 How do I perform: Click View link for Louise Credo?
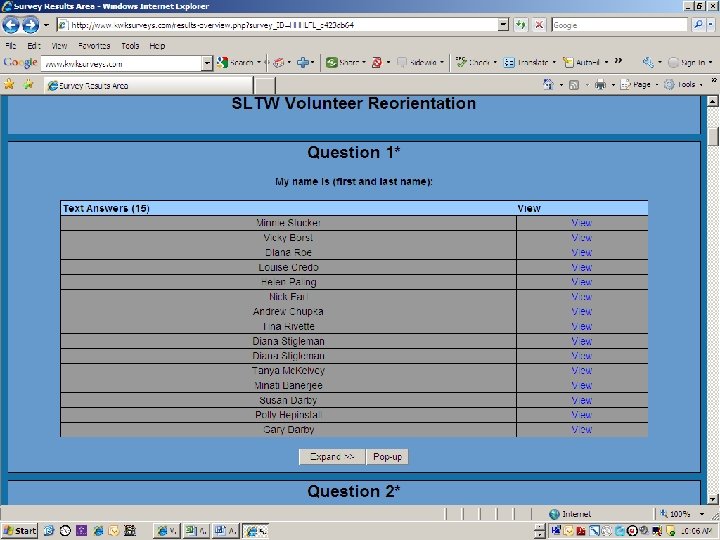point(581,267)
